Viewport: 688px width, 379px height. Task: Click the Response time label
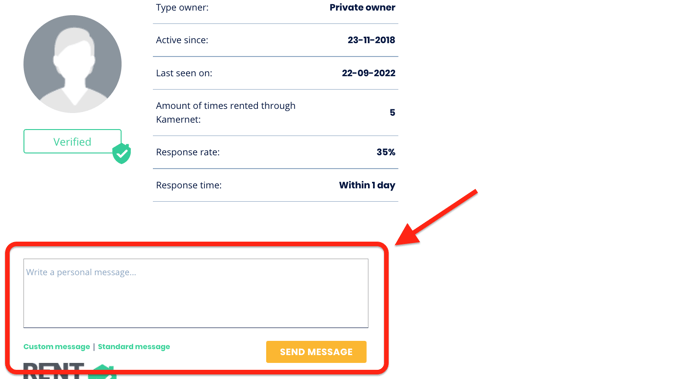click(189, 185)
